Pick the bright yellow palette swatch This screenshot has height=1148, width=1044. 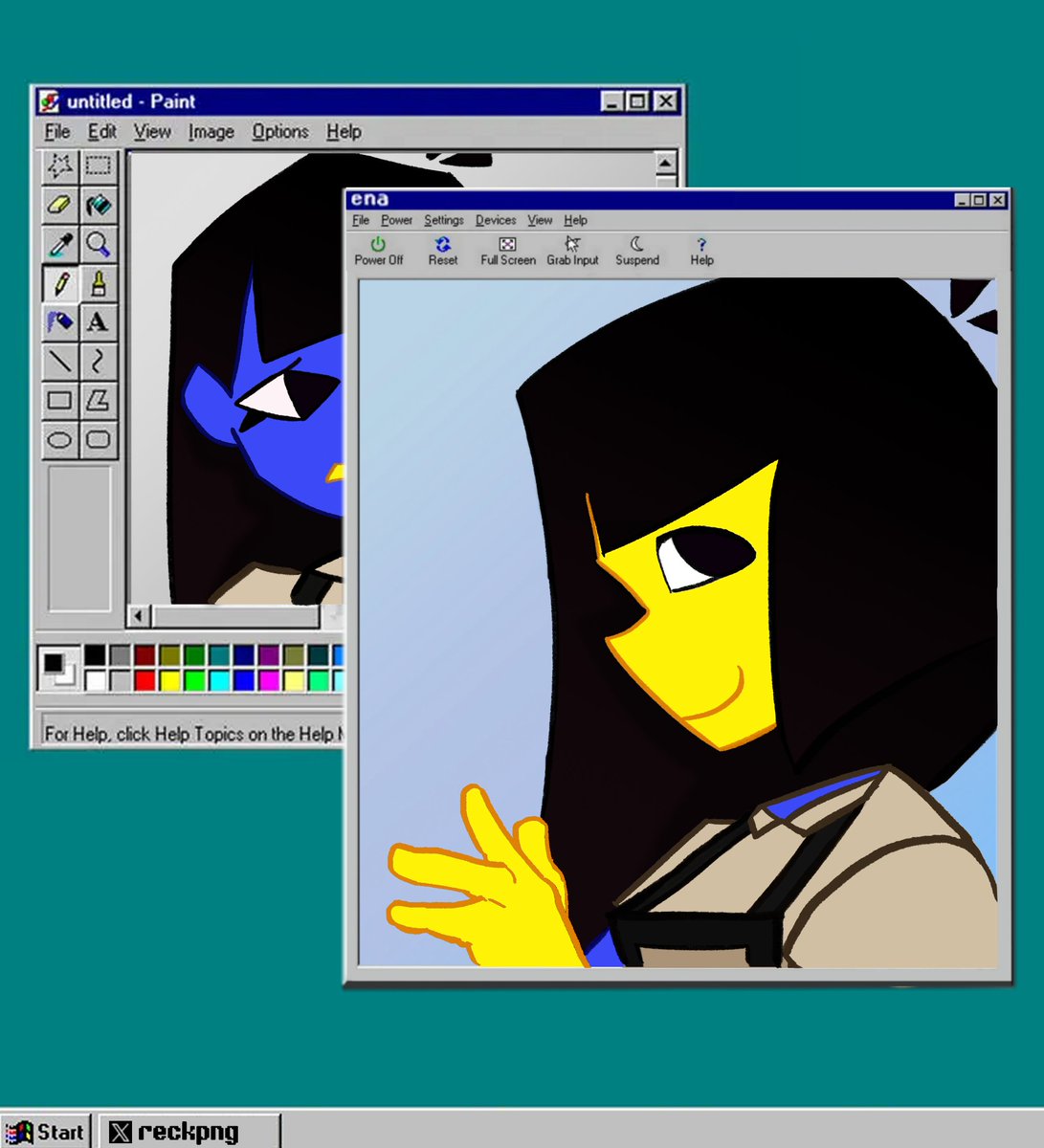click(x=169, y=680)
